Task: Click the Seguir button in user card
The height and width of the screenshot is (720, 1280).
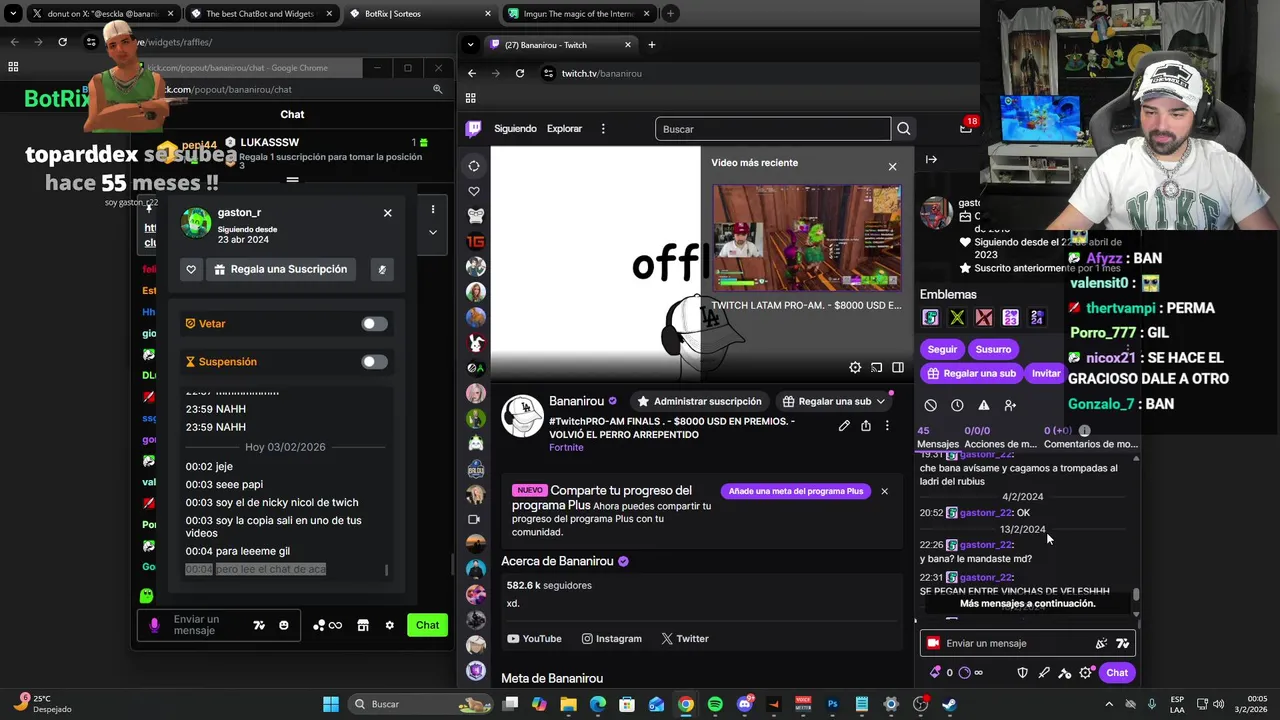Action: 942,349
